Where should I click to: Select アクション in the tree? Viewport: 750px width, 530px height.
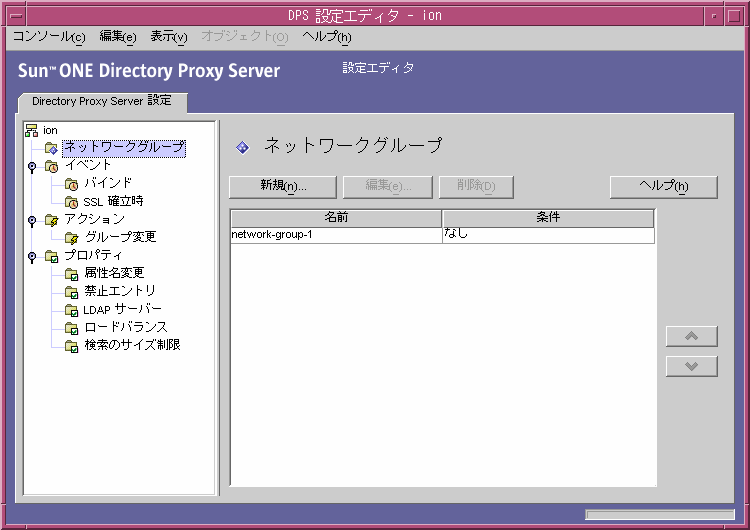95,219
